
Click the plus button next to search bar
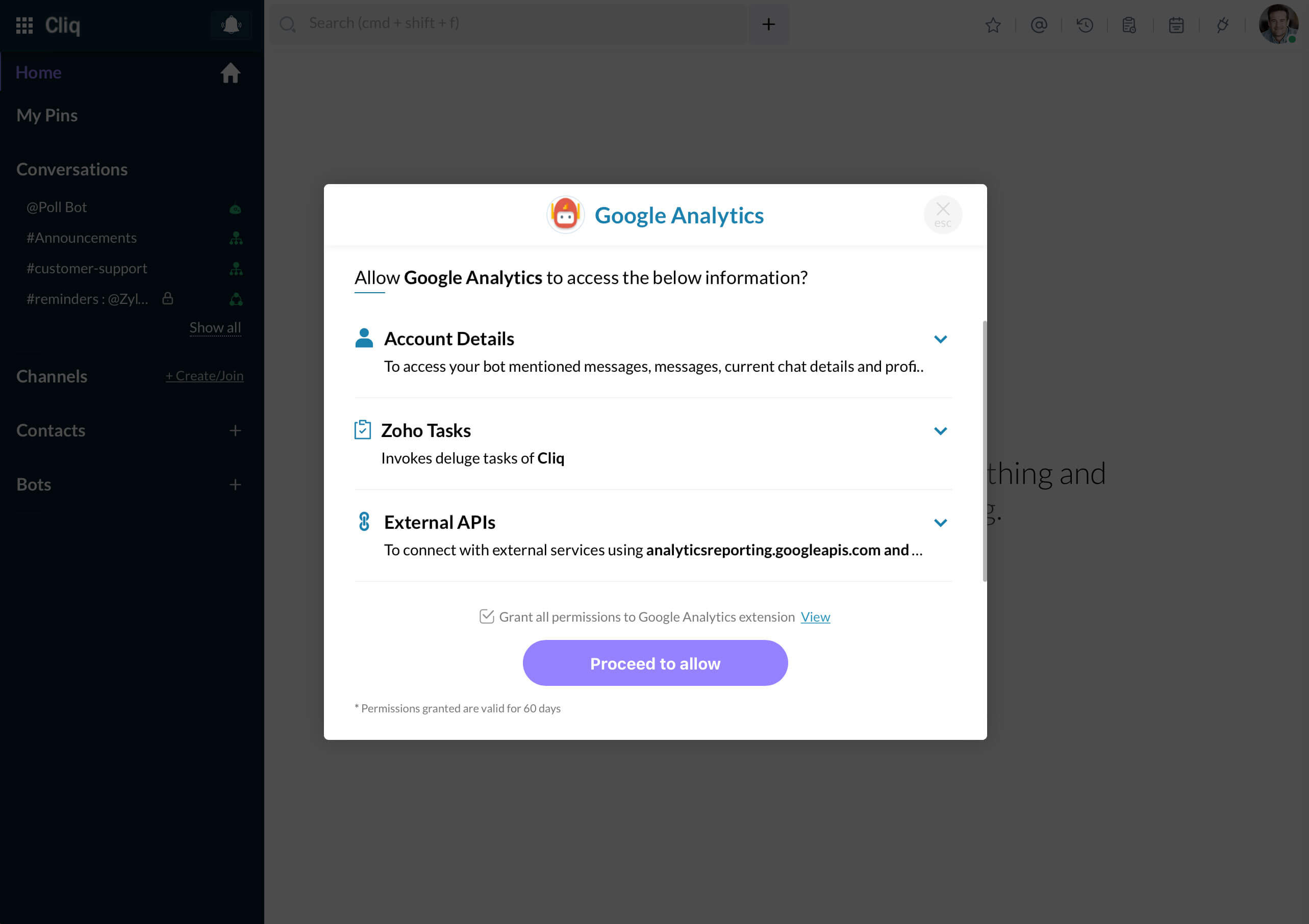769,24
